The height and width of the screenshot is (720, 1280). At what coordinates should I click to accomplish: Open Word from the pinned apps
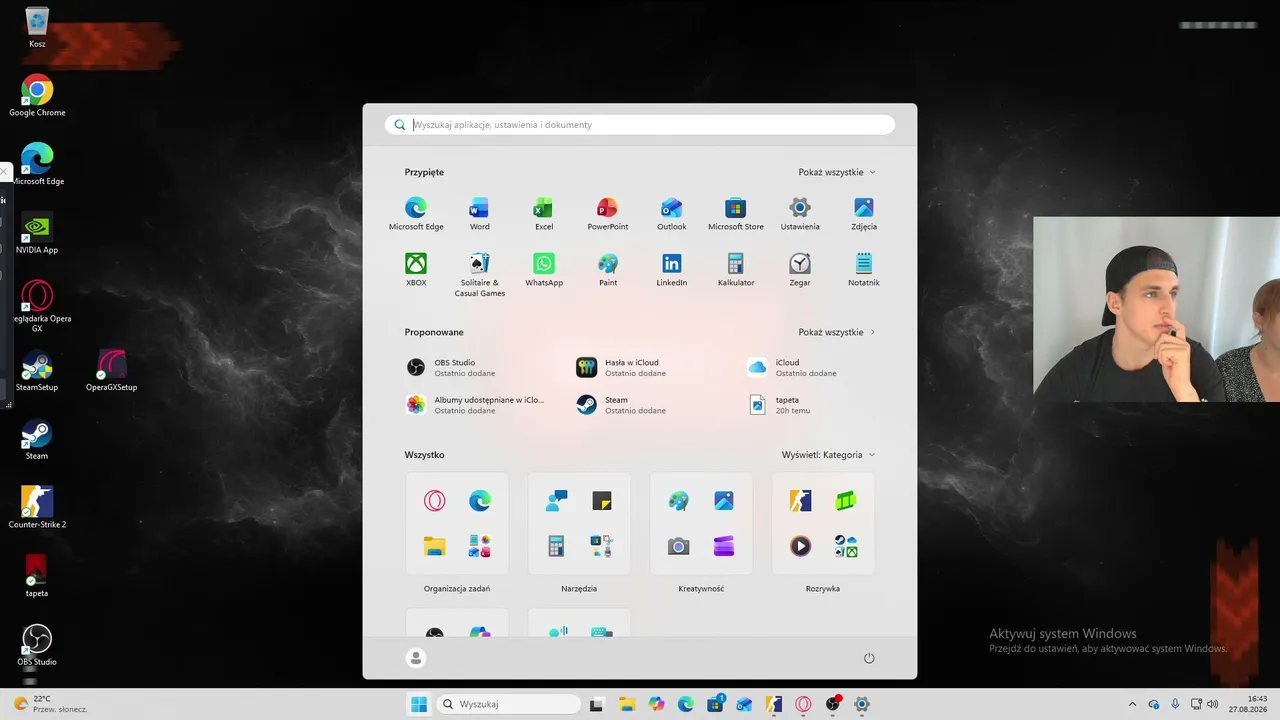tap(480, 214)
